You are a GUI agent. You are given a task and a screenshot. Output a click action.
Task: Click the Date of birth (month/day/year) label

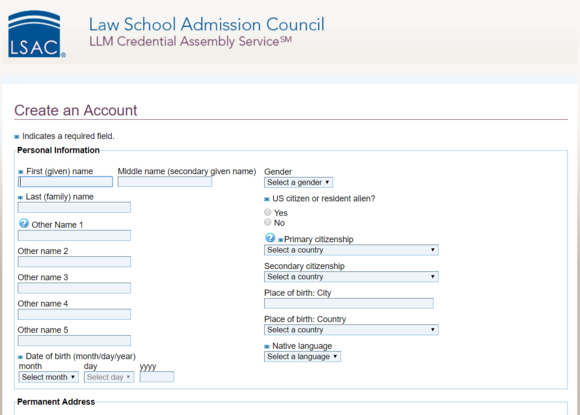(x=81, y=356)
